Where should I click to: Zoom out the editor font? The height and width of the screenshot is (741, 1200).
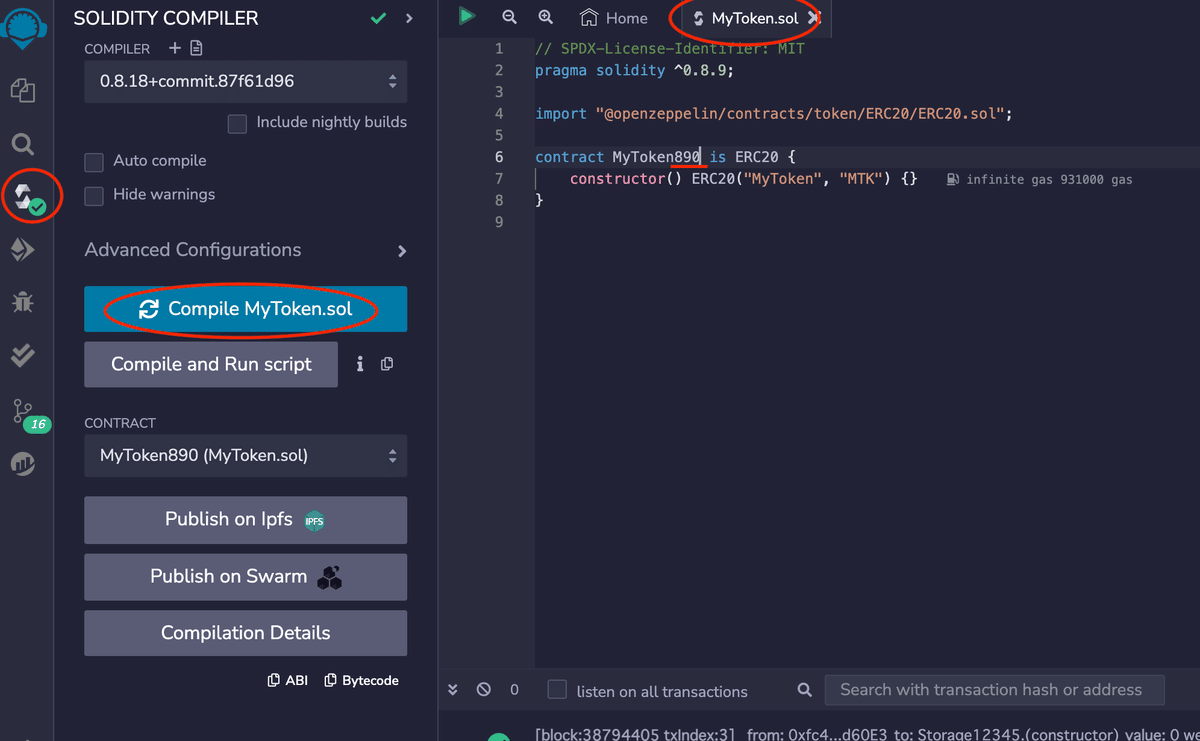[510, 17]
